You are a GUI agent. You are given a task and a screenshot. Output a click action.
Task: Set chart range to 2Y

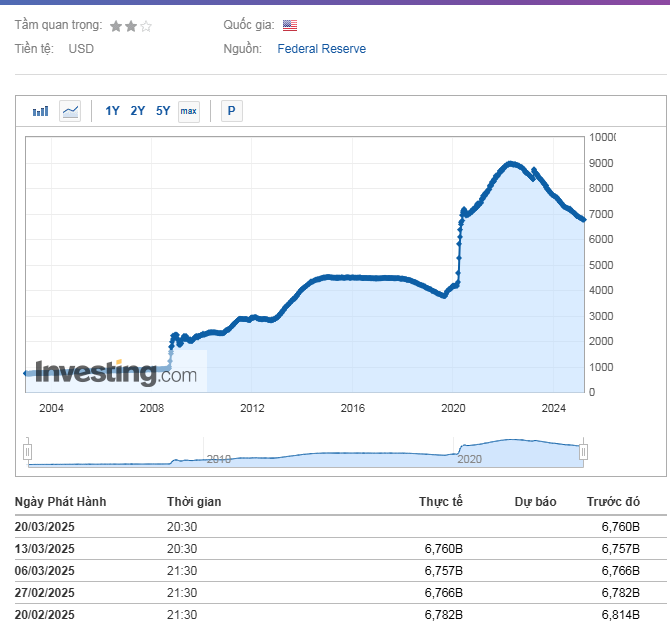click(x=137, y=111)
